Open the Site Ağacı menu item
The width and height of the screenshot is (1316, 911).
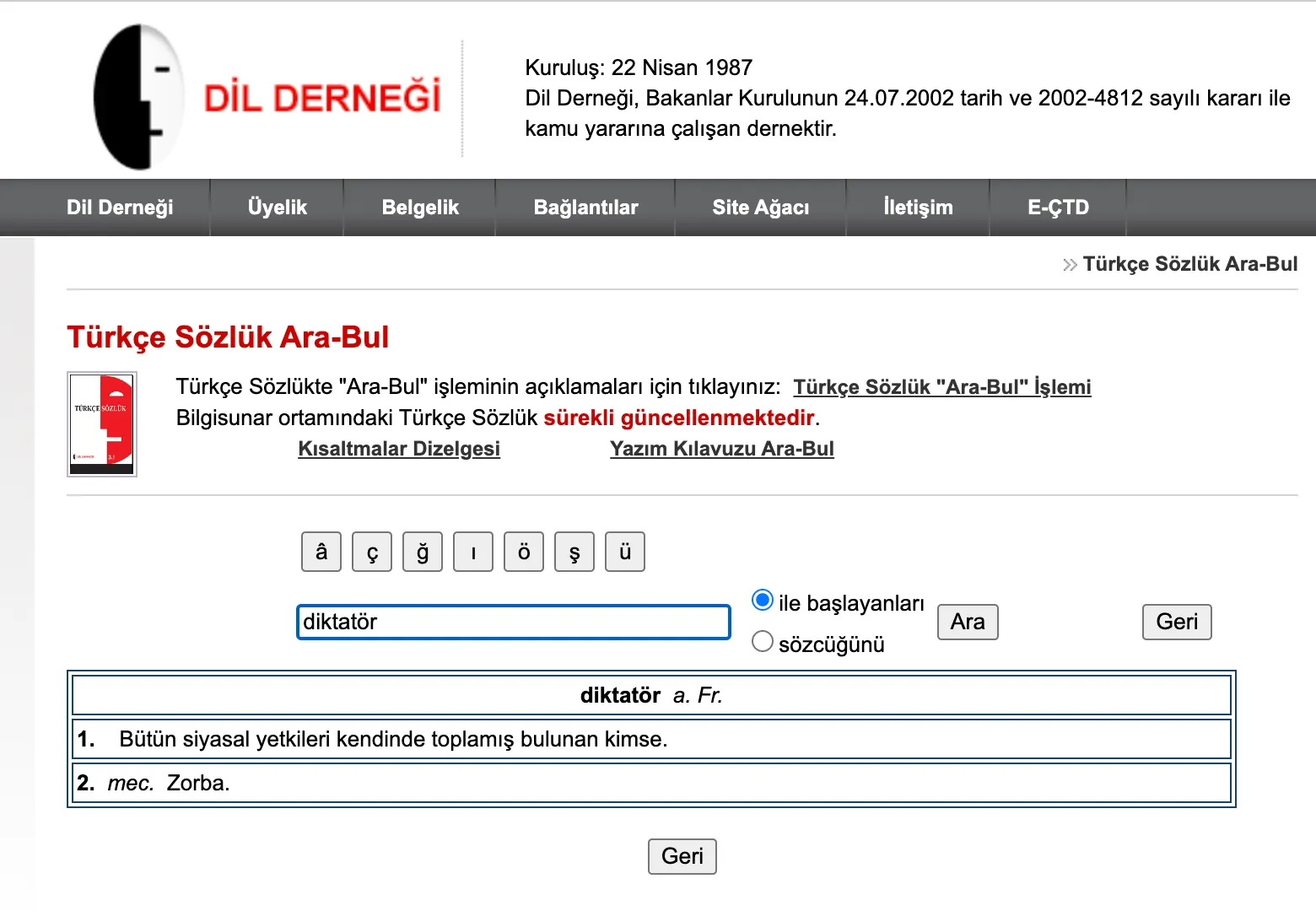click(760, 208)
